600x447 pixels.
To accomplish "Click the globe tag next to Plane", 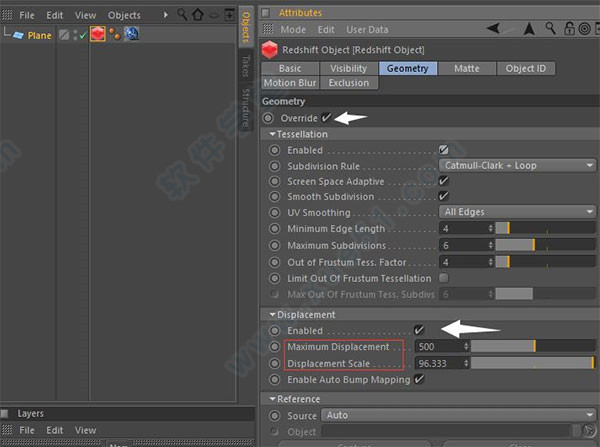I will [x=131, y=35].
